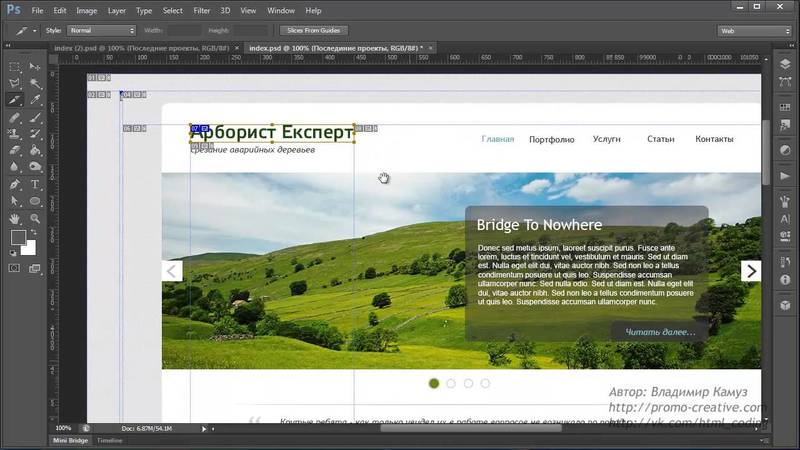800x450 pixels.
Task: Click the foreground color swatch
Action: 18,238
